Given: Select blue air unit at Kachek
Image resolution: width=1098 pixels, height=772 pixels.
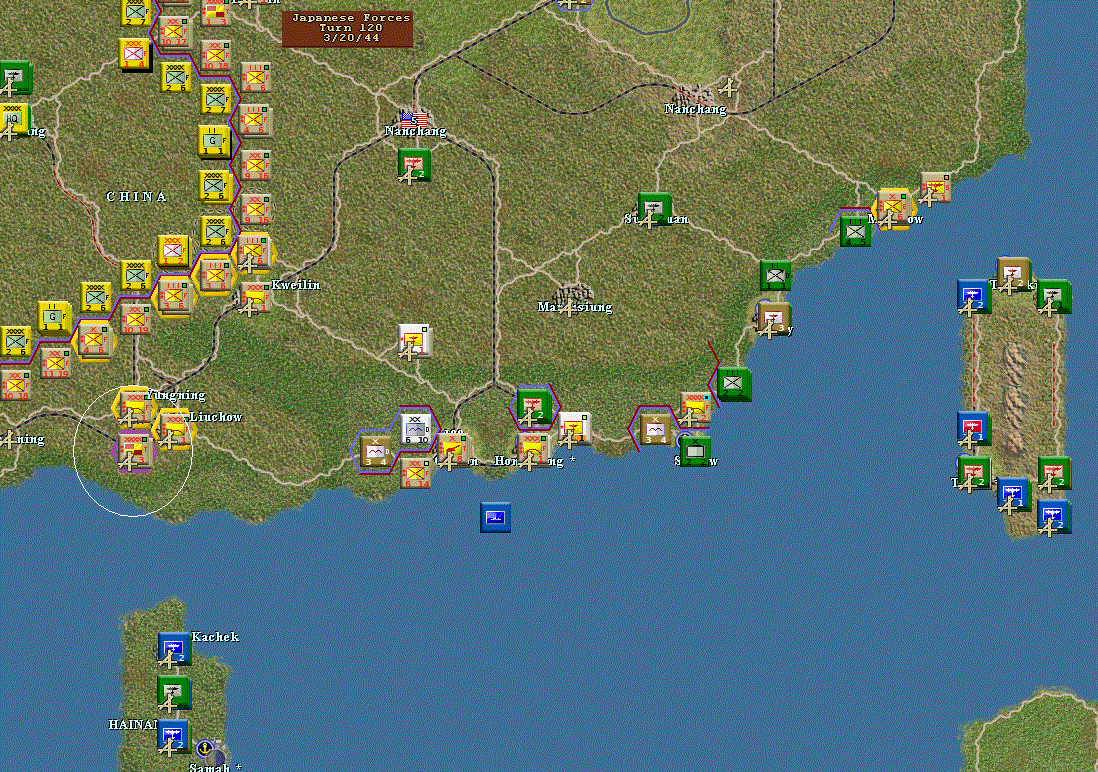Looking at the screenshot, I should coord(173,649).
